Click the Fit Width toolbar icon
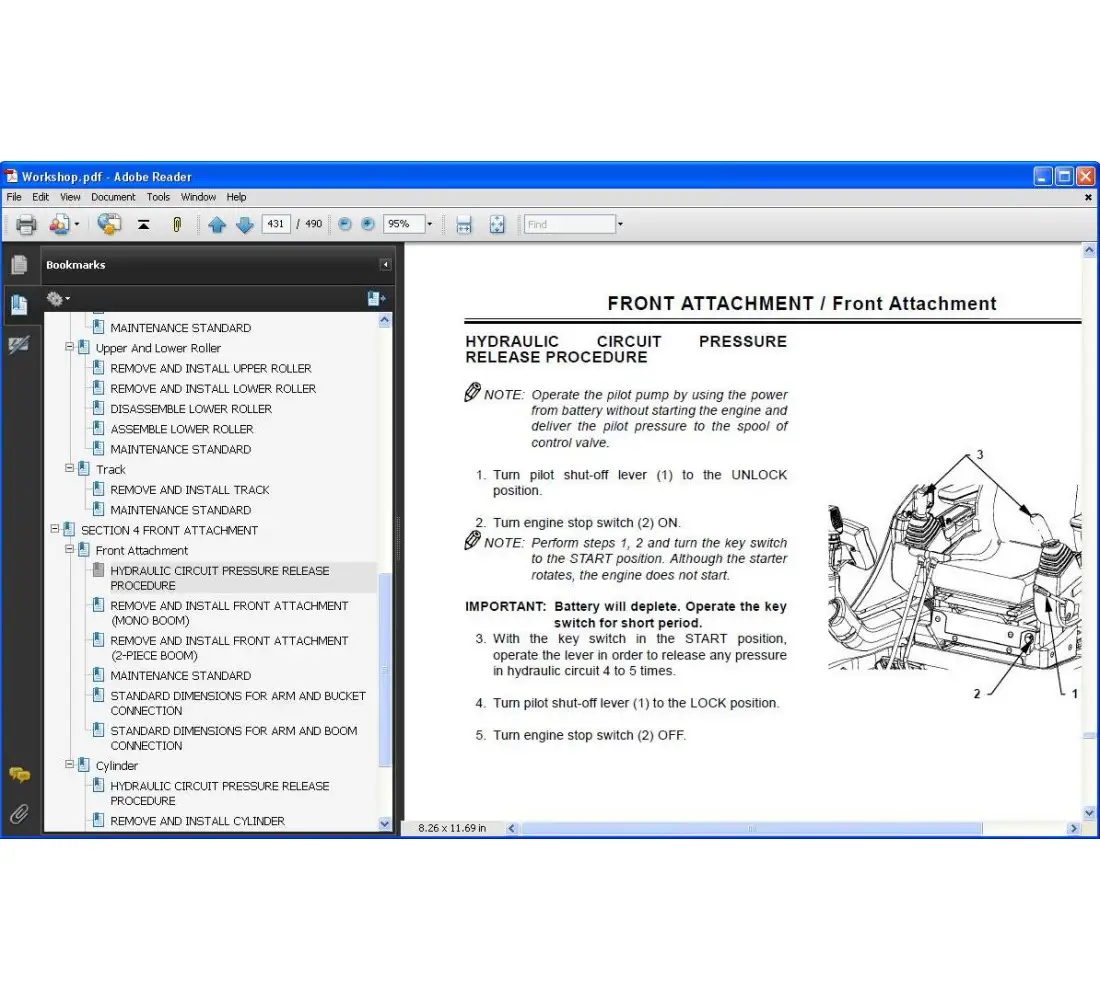 (462, 224)
